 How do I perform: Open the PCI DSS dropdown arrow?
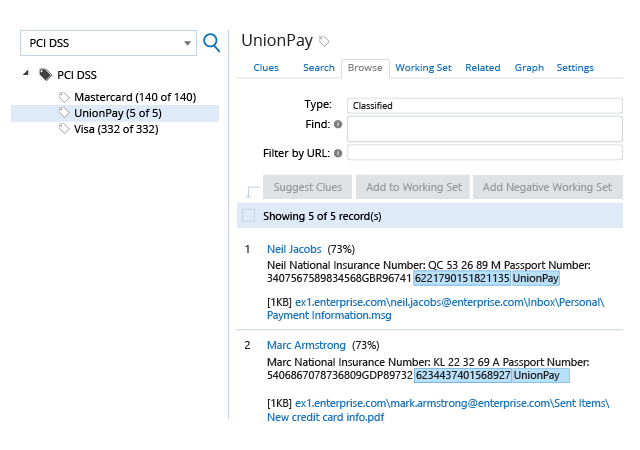(187, 43)
